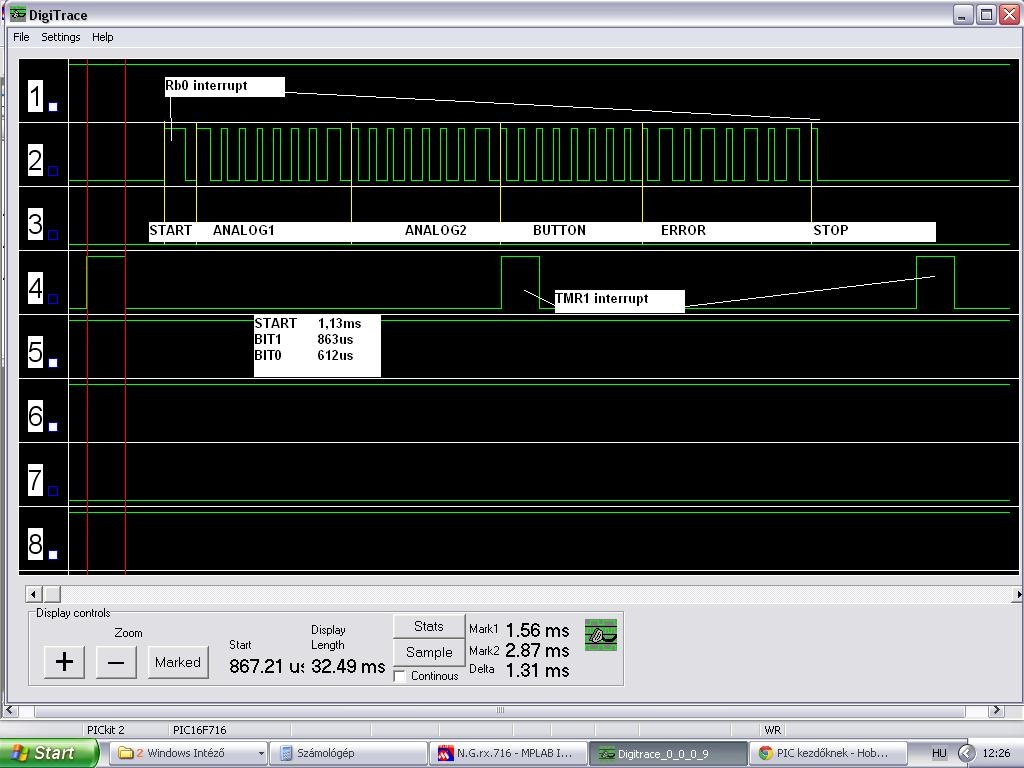Click the ANALOG2 segment label
The image size is (1024, 768).
[436, 231]
